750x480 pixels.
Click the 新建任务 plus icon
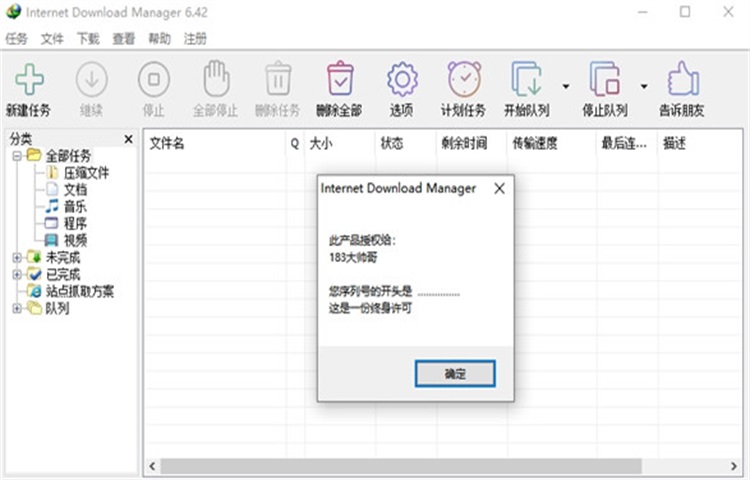[x=29, y=79]
